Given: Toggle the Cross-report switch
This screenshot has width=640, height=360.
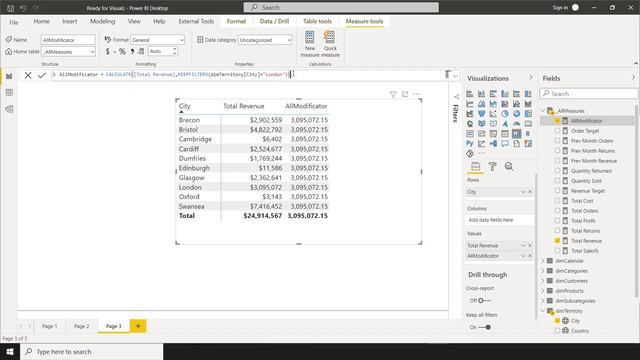Looking at the screenshot, I should click(x=484, y=300).
